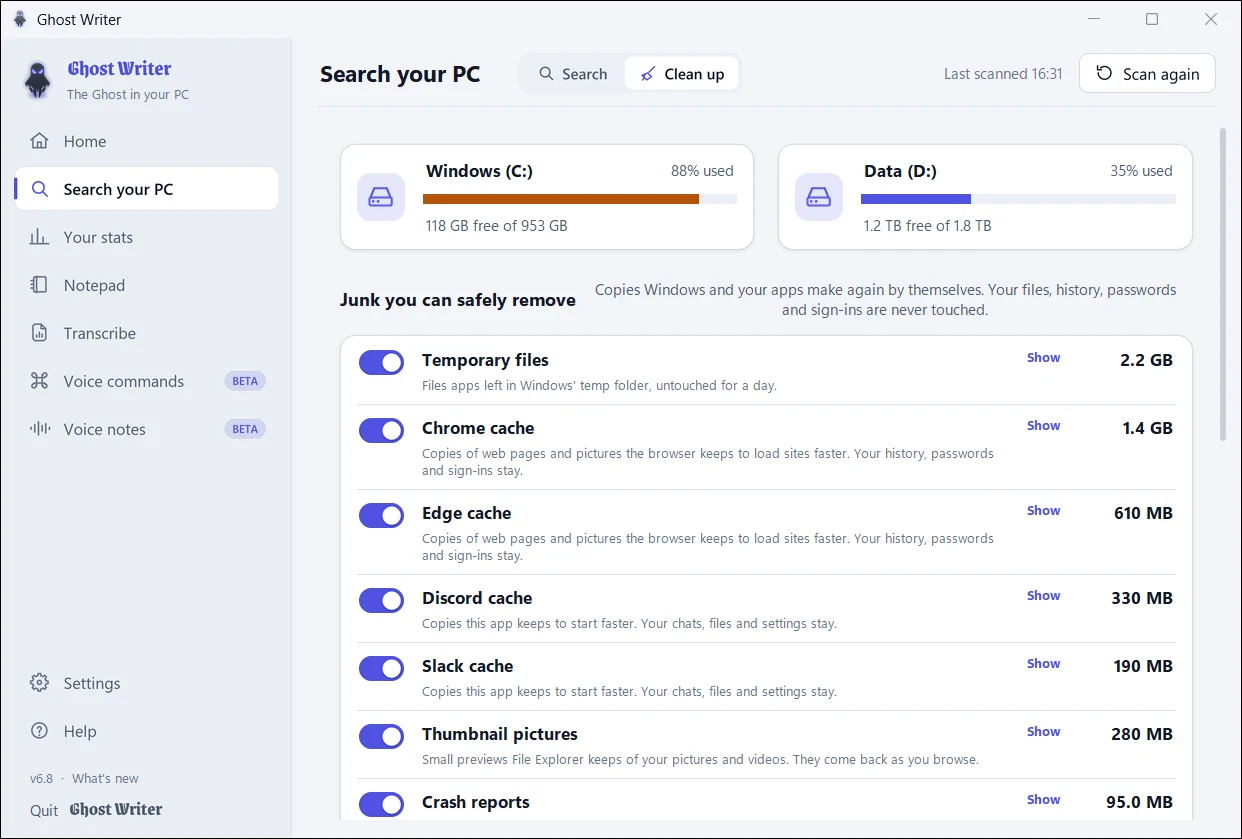Toggle the Discord cache switch
The height and width of the screenshot is (839, 1242).
381,600
